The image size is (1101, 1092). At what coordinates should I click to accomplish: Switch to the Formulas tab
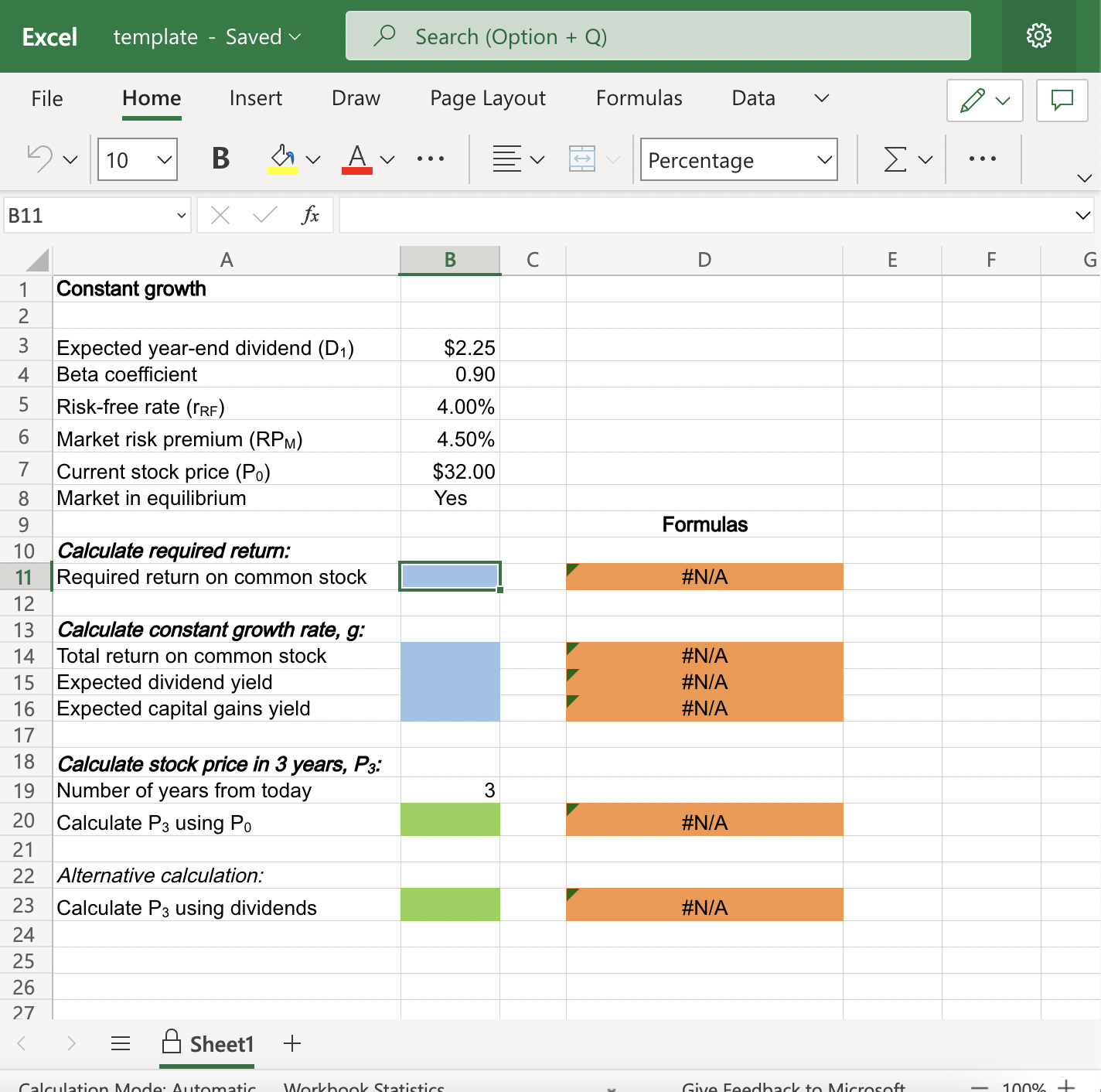(x=639, y=98)
